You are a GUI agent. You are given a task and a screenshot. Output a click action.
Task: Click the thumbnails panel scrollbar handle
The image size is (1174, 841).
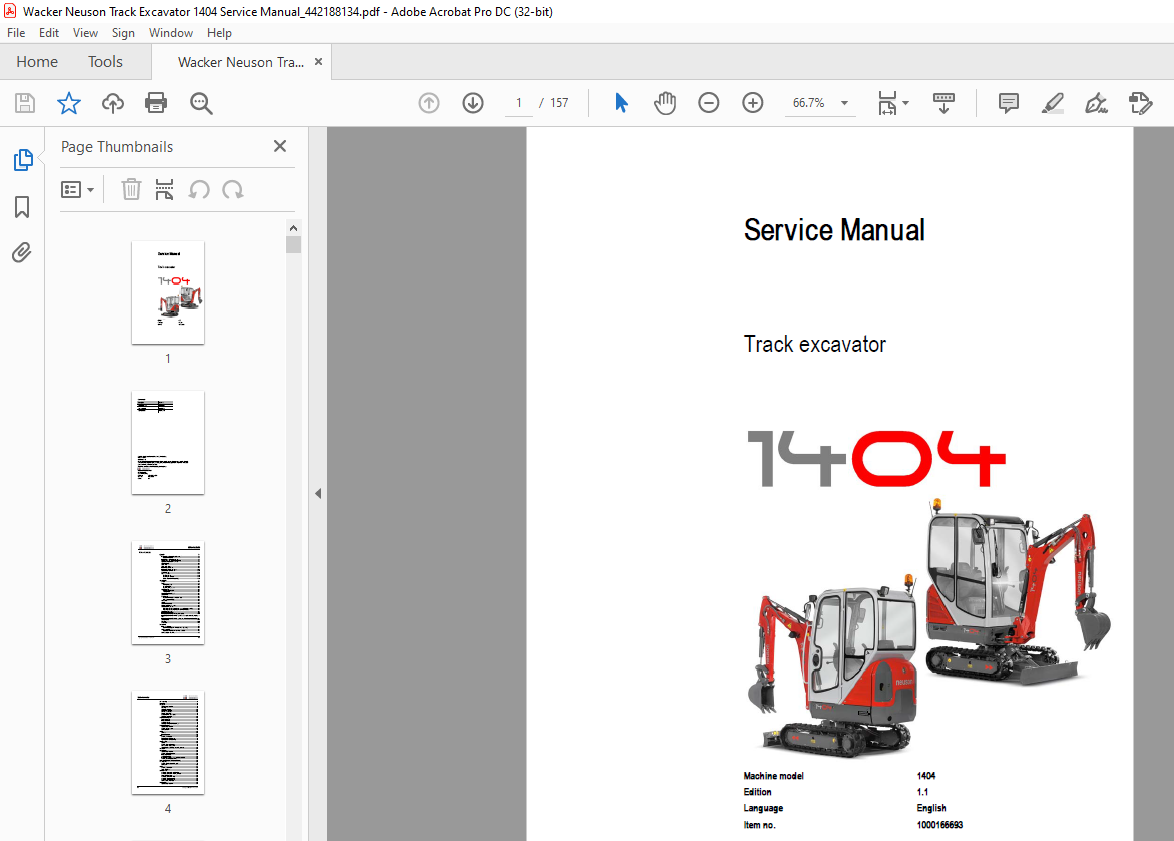pos(294,245)
